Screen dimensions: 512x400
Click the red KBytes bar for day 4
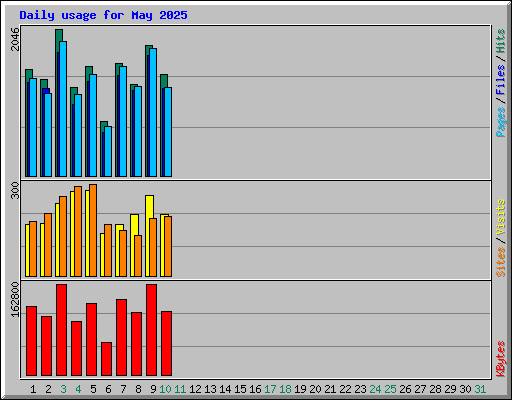76,349
